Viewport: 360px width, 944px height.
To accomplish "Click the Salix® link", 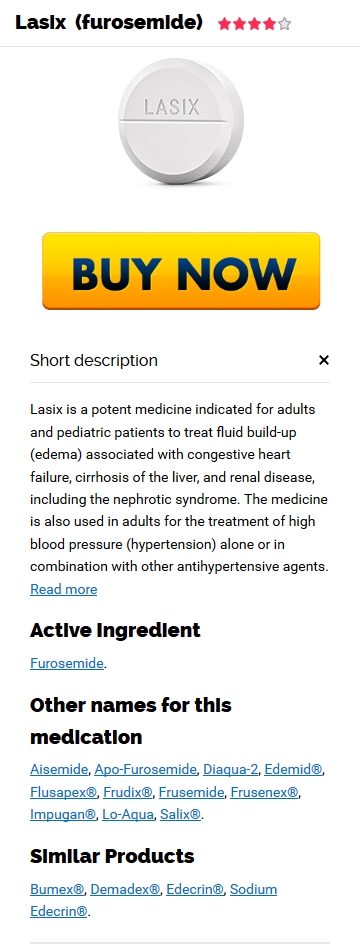I will pyautogui.click(x=181, y=815).
